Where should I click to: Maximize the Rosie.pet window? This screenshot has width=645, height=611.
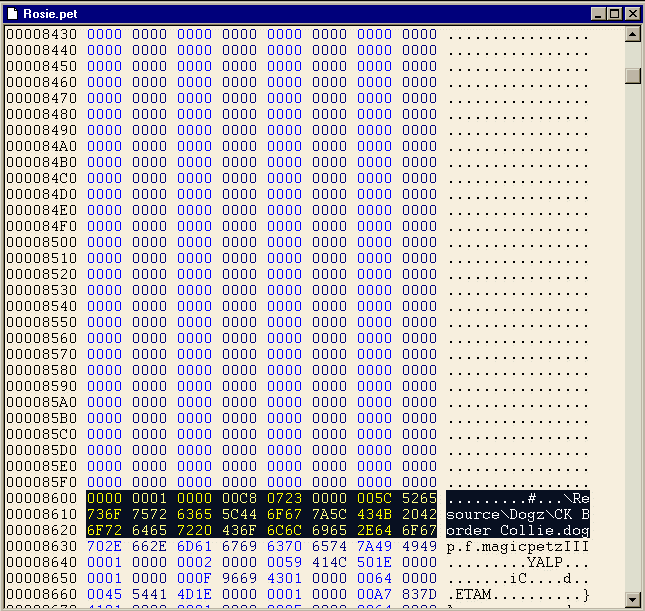614,14
